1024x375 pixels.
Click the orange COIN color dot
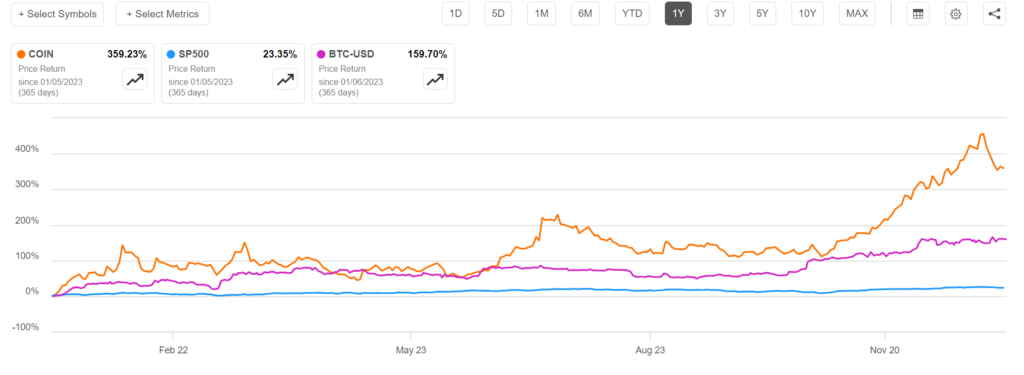(22, 54)
